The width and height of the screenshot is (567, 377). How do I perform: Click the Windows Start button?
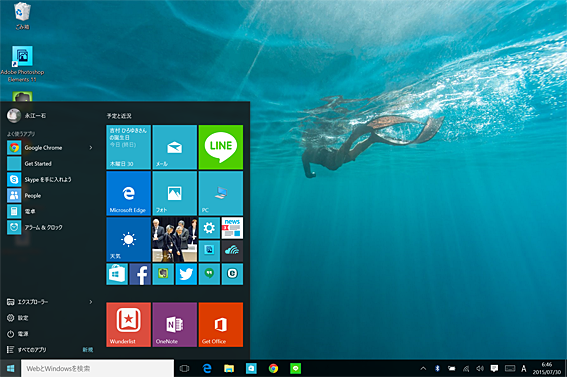tap(10, 368)
